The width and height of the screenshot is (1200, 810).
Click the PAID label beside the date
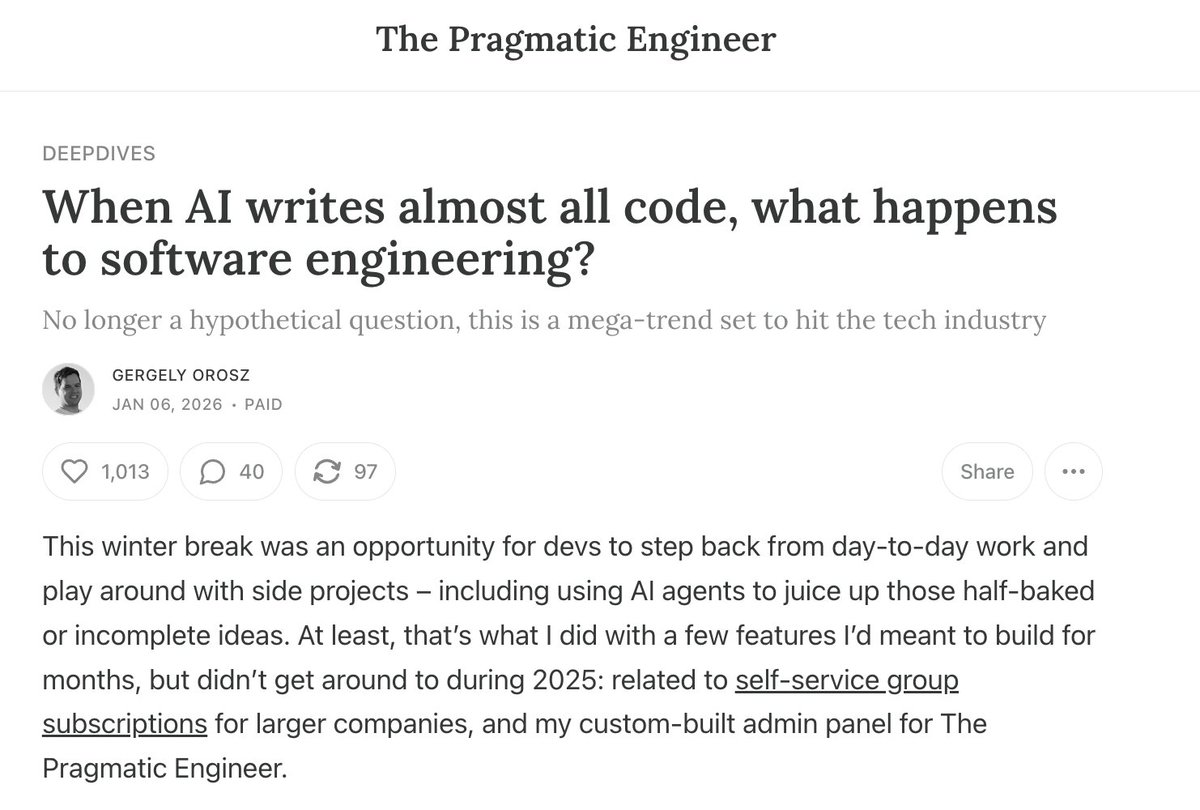[x=262, y=405]
